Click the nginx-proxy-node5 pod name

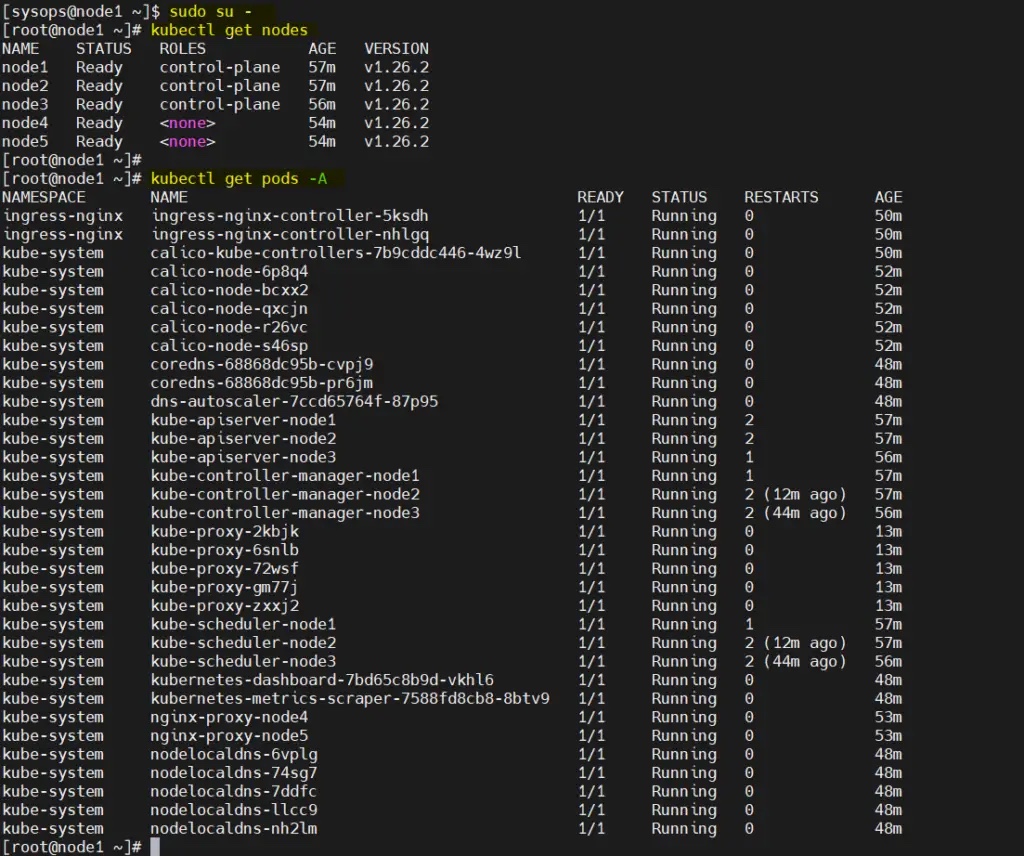(229, 736)
